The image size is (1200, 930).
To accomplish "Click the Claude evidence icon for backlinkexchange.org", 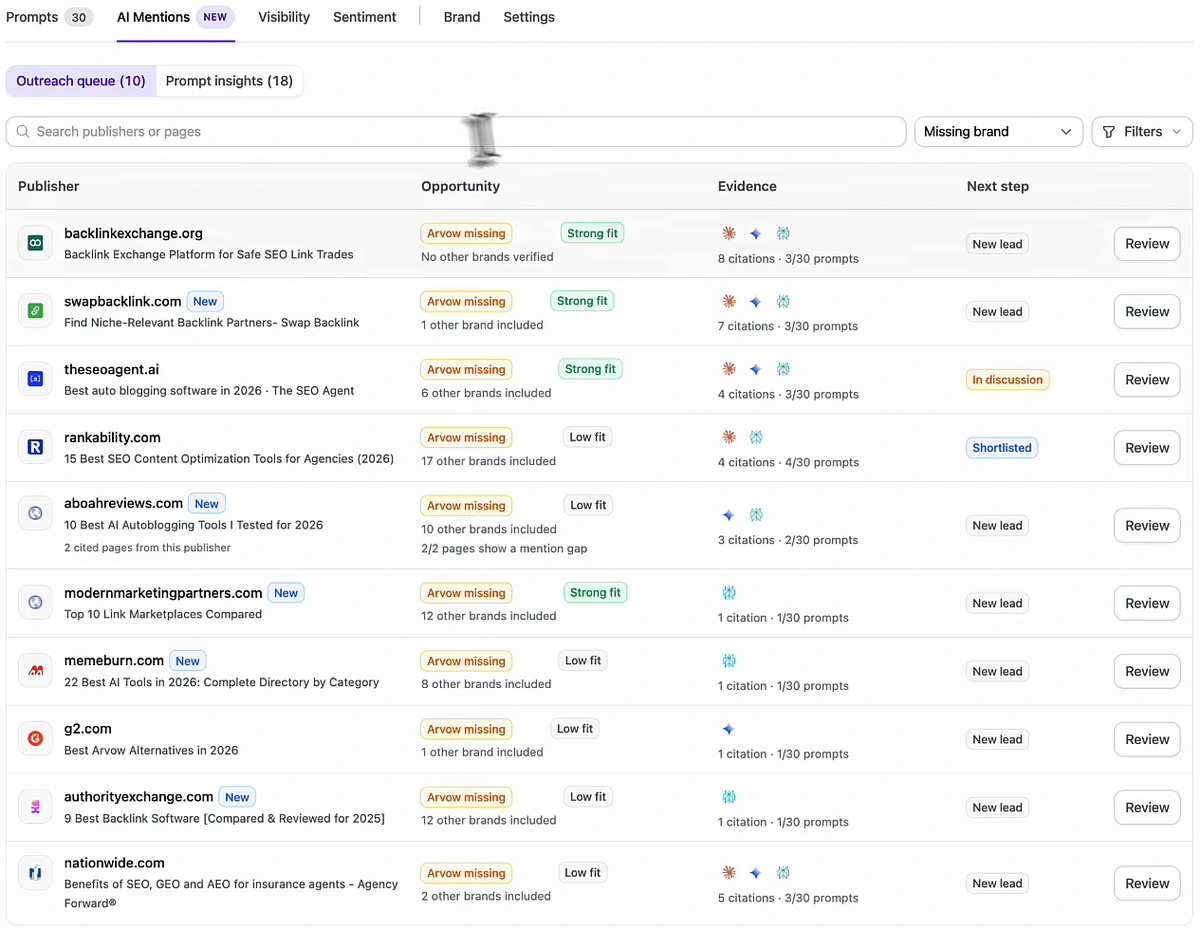I will coord(729,233).
